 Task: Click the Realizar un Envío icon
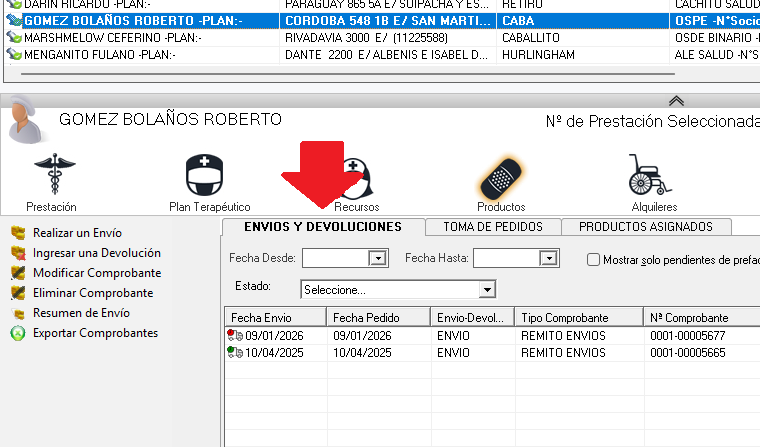click(x=17, y=233)
